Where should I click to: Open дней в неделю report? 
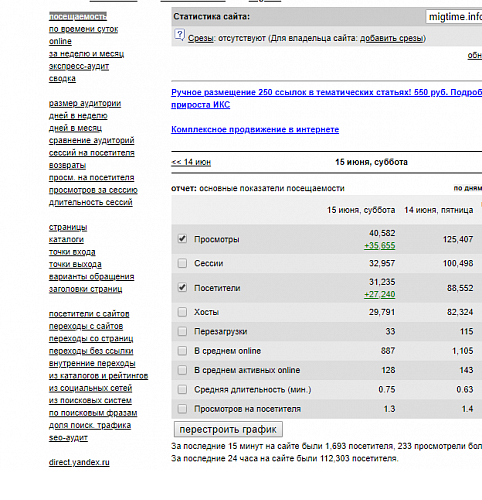coord(78,116)
